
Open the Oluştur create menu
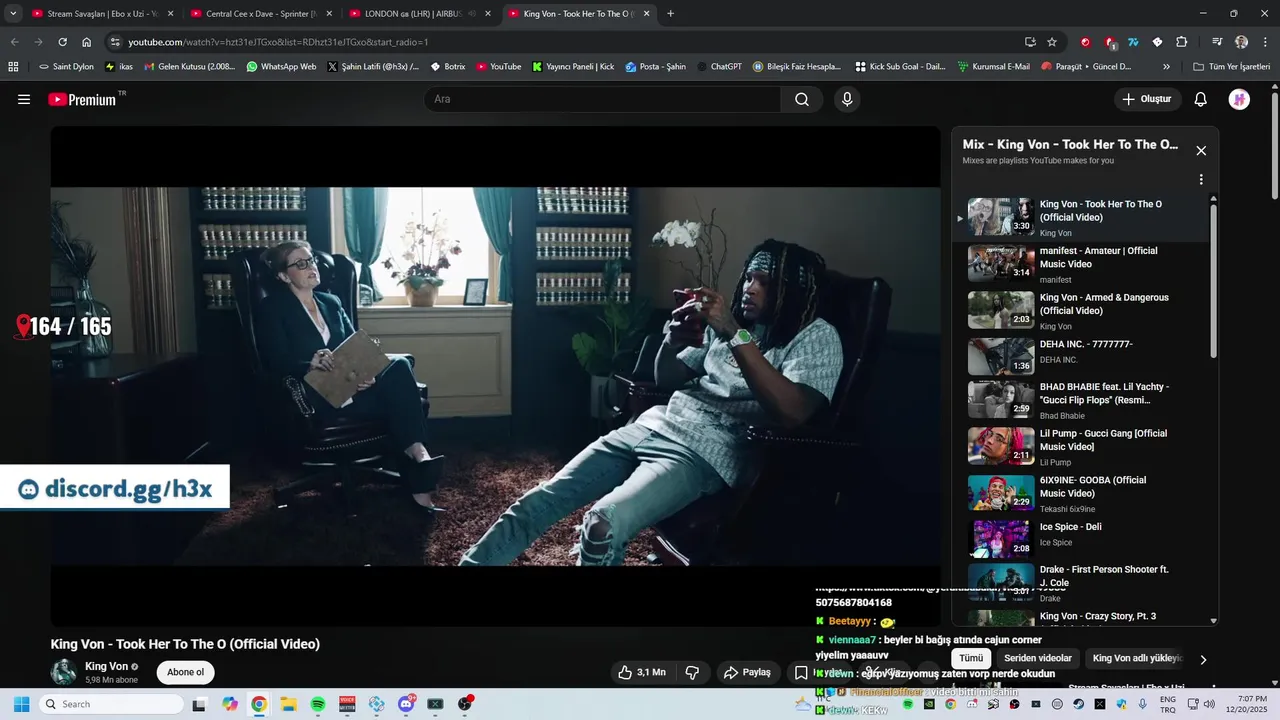pyautogui.click(x=1147, y=99)
